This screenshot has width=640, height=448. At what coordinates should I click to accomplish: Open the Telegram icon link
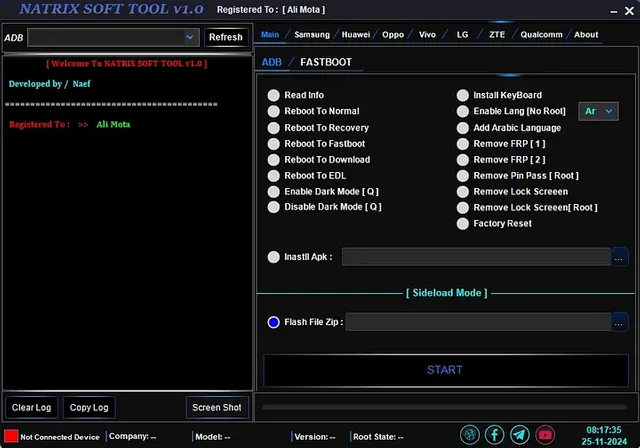coord(520,435)
